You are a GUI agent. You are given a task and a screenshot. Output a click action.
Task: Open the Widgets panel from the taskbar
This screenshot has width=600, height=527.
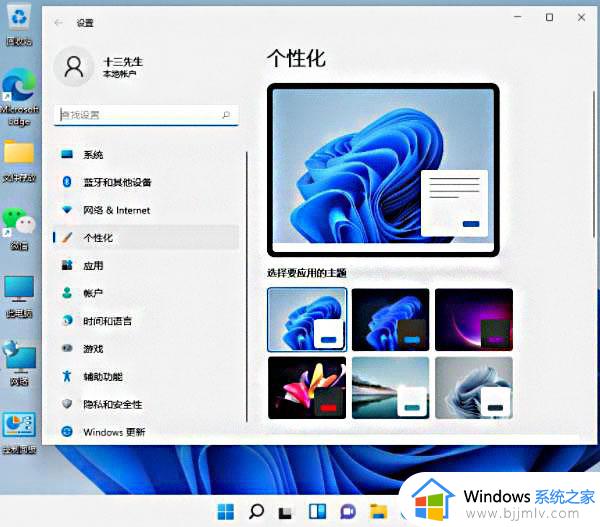coord(317,511)
